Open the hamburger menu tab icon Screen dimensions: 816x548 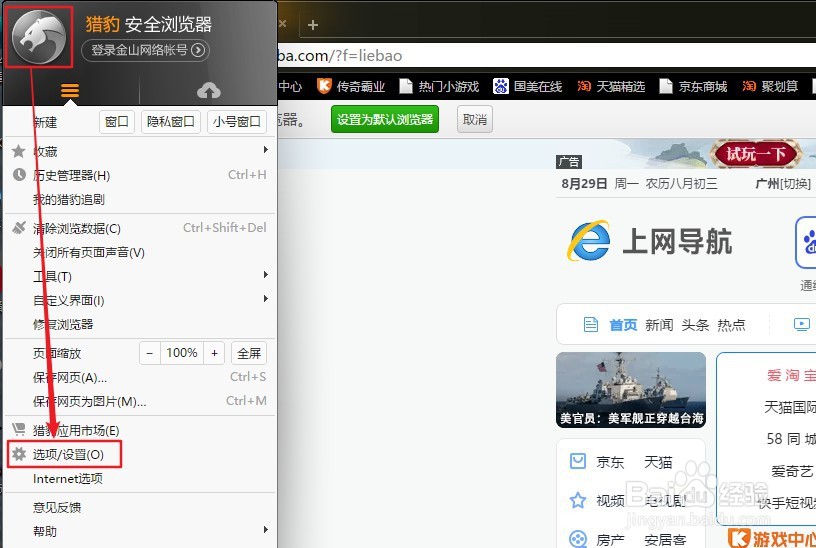click(70, 91)
